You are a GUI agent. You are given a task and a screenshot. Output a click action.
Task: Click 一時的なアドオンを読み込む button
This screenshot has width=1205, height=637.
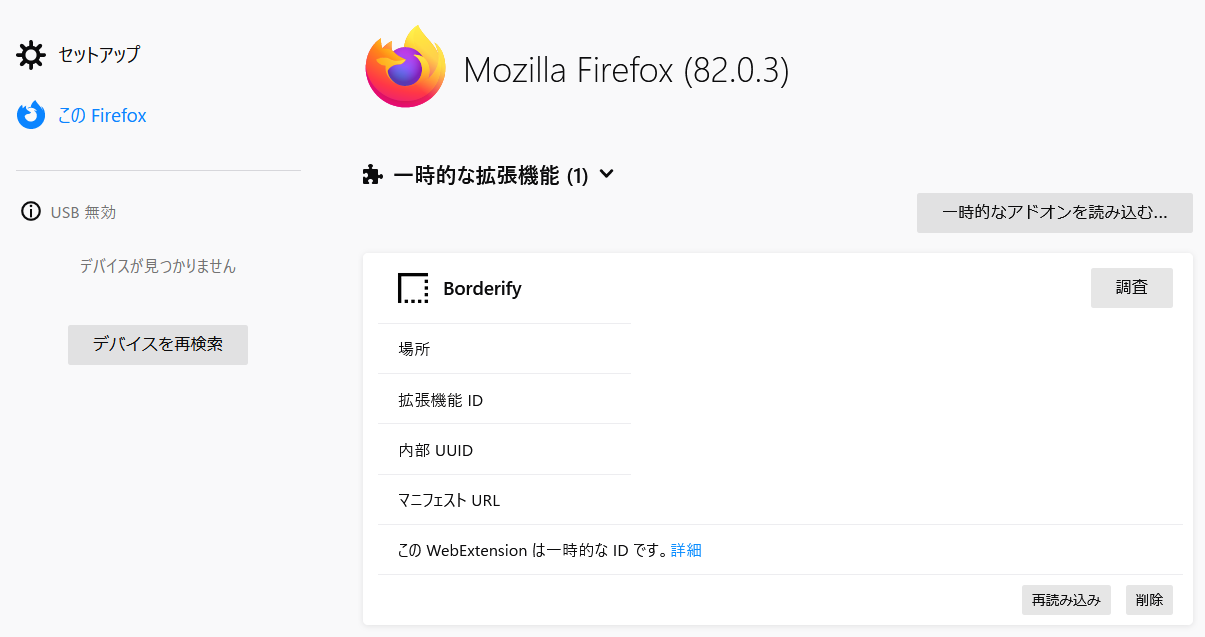(1054, 213)
